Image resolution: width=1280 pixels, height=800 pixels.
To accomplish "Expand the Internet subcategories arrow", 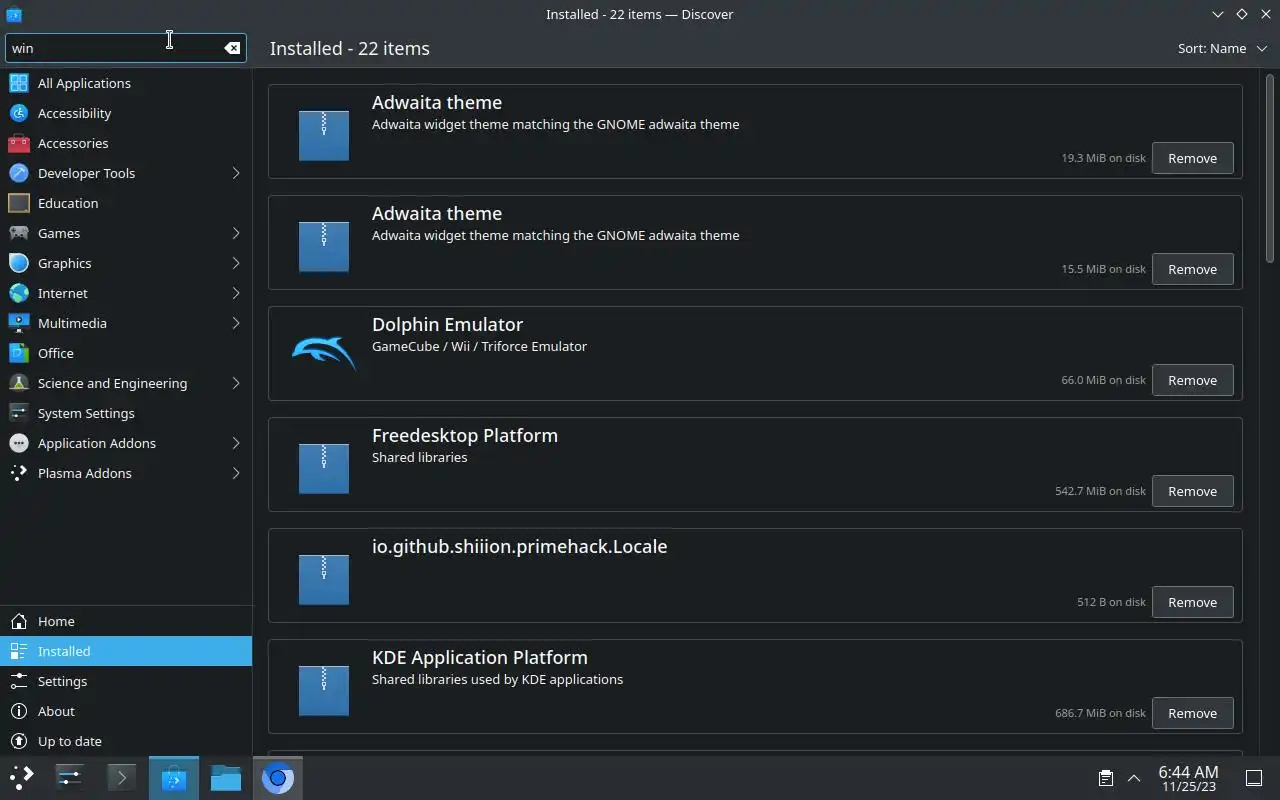I will 236,293.
